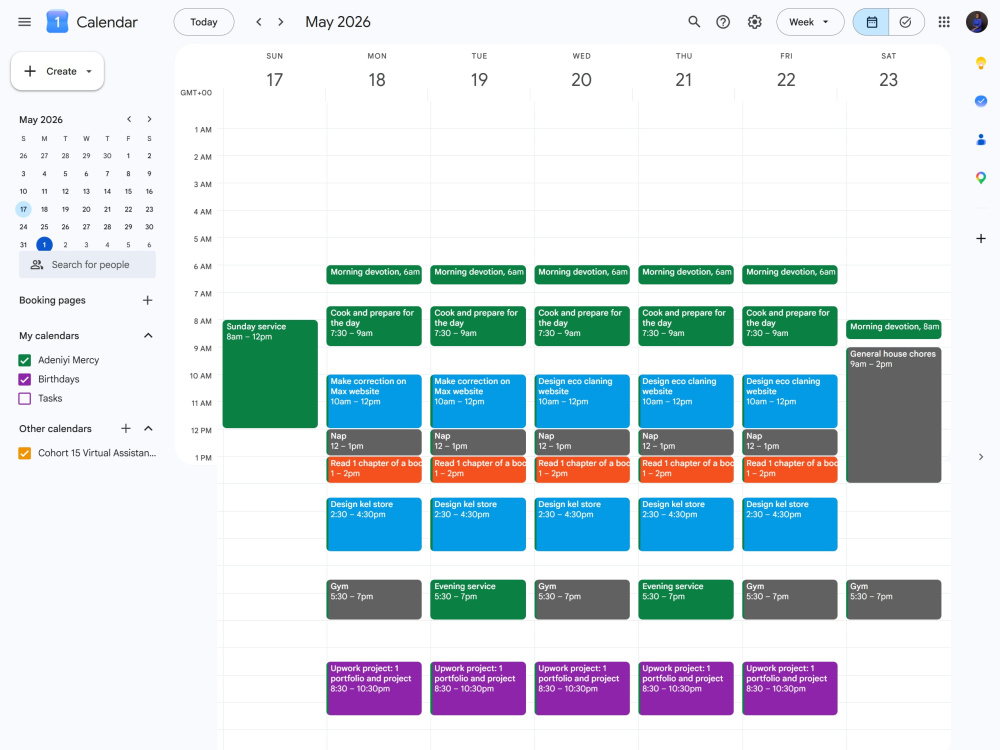Viewport: 1000px width, 750px height.
Task: Open Tuesday's Evening service event
Action: click(478, 599)
